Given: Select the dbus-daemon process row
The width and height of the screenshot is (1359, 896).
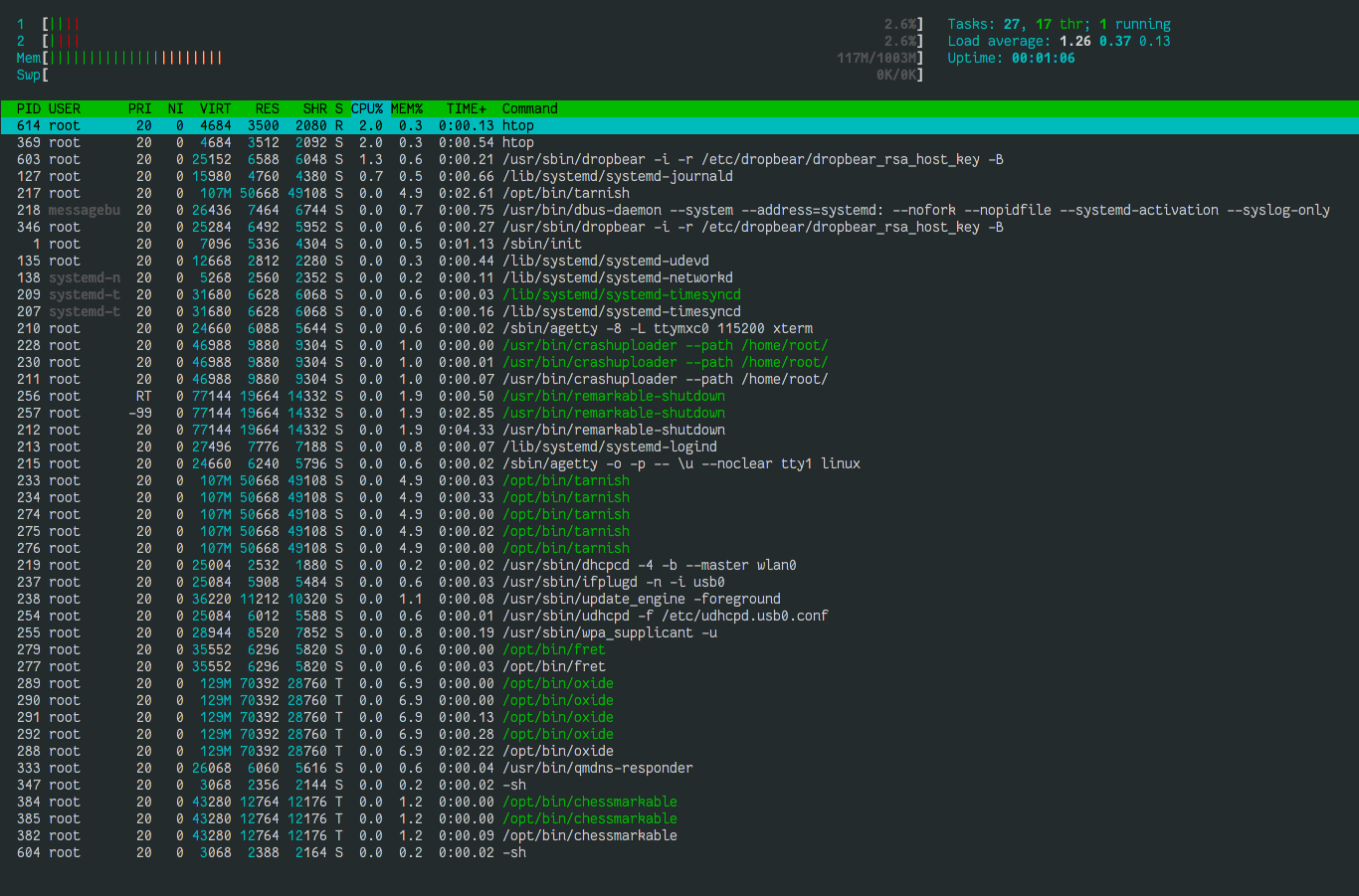Looking at the screenshot, I should pos(679,210).
